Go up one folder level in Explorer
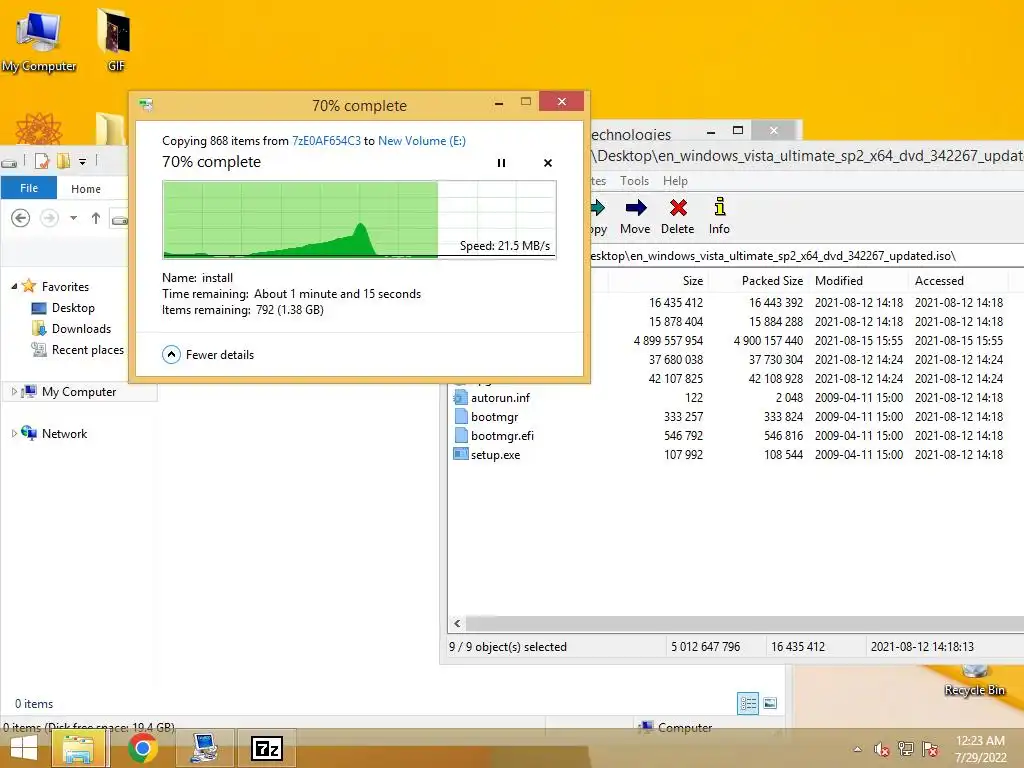 [96, 218]
